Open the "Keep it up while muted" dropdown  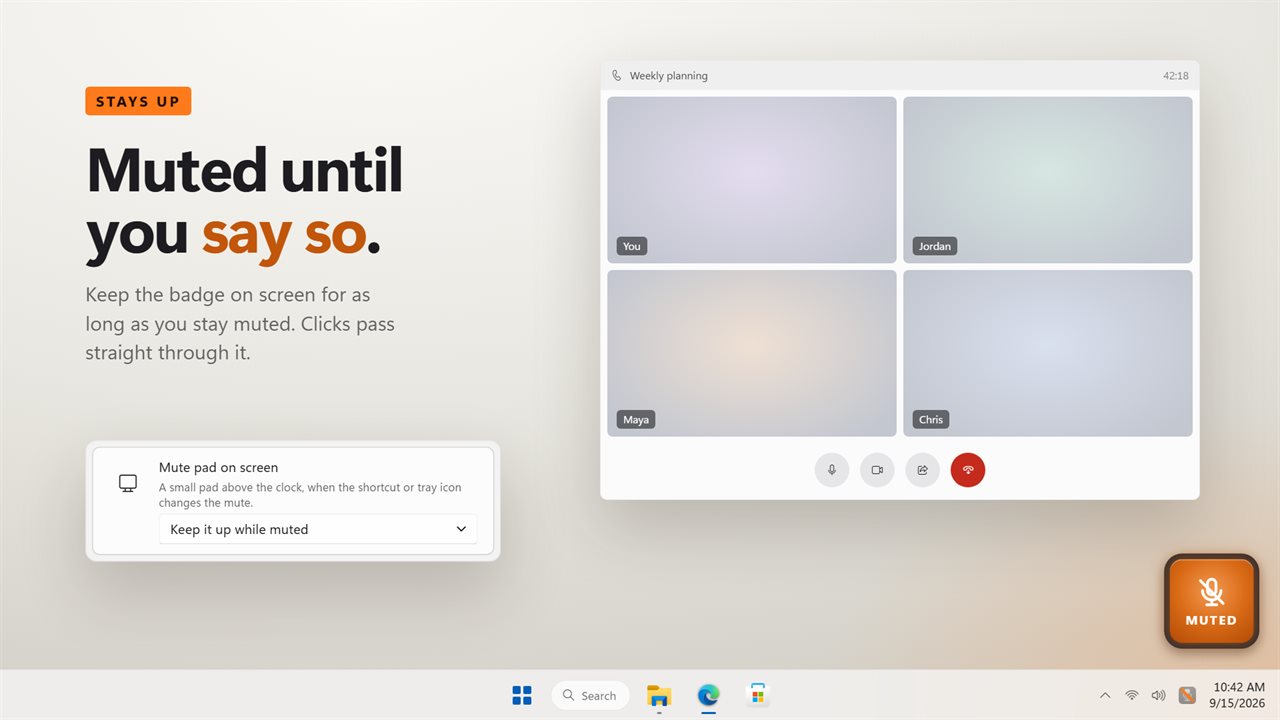pos(318,529)
